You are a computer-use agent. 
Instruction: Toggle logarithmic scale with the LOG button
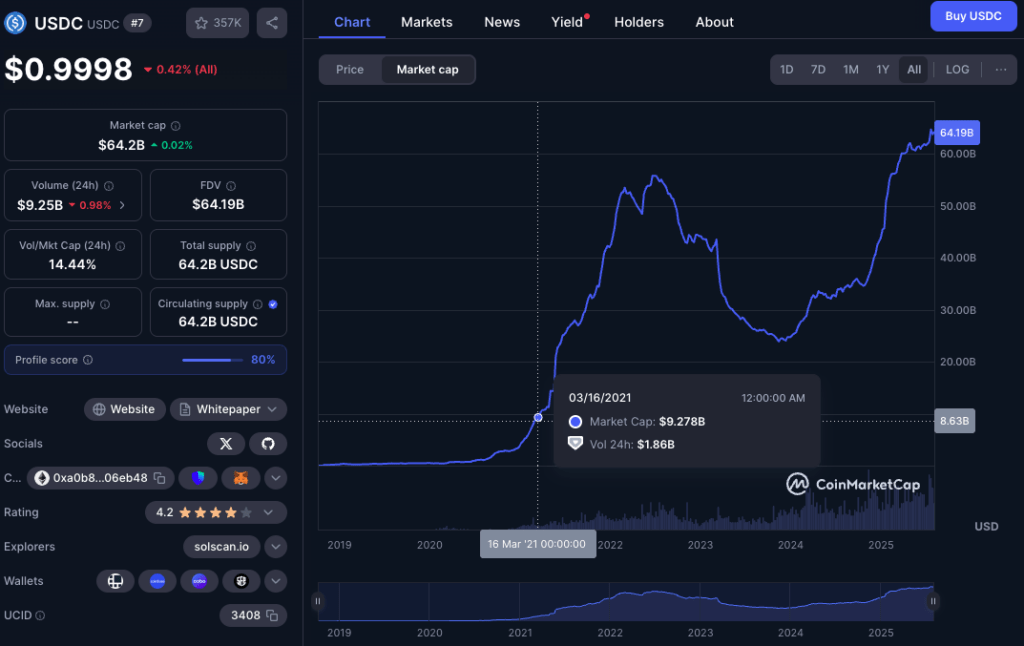957,69
